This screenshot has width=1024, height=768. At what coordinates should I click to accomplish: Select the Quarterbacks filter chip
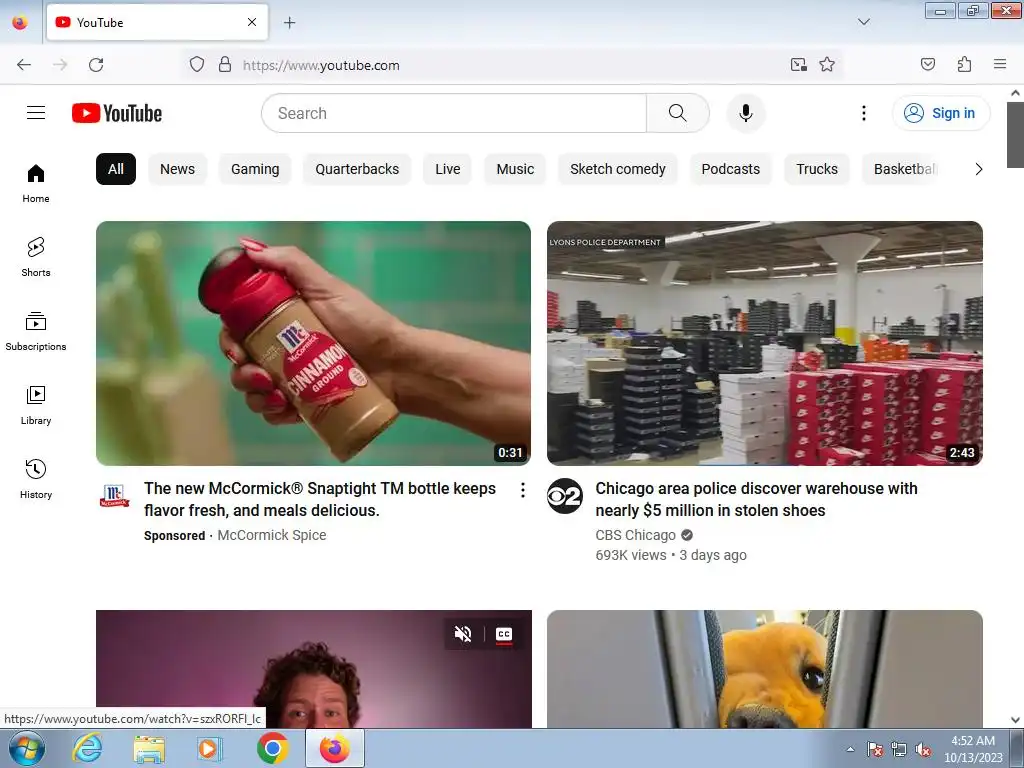(357, 169)
